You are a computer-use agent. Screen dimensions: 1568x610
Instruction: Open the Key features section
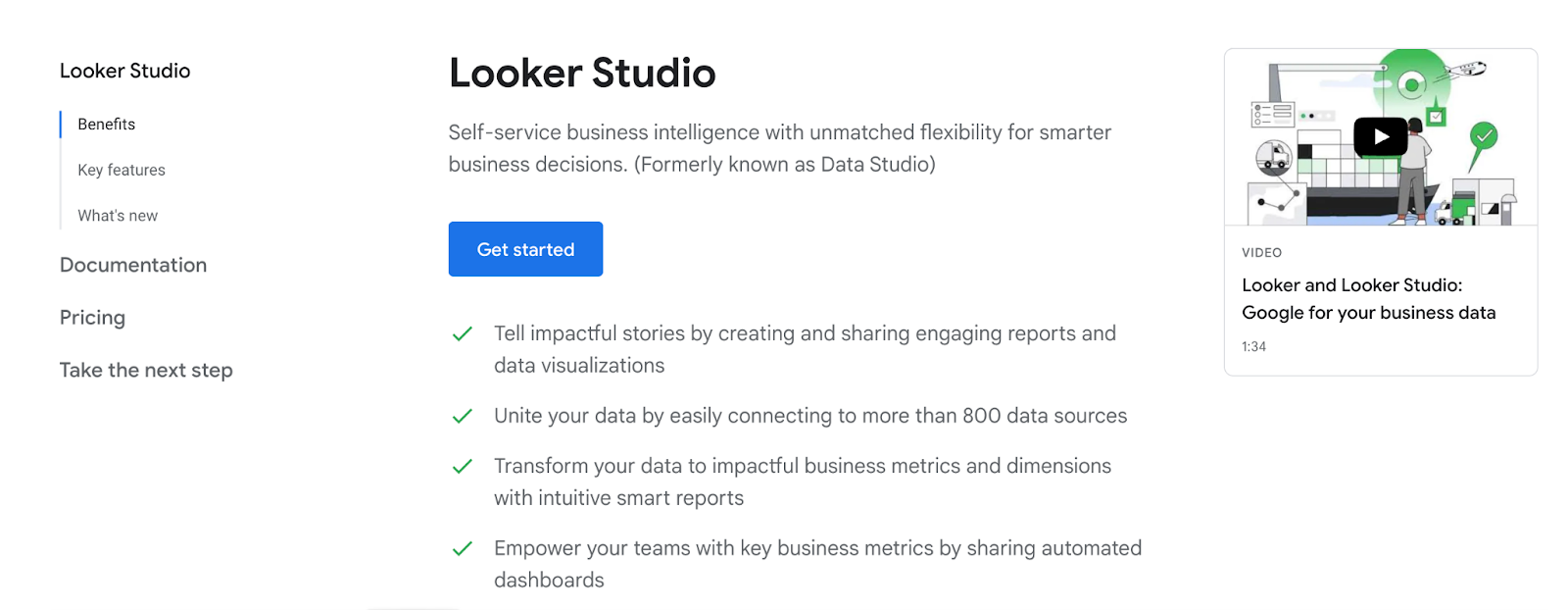click(121, 170)
